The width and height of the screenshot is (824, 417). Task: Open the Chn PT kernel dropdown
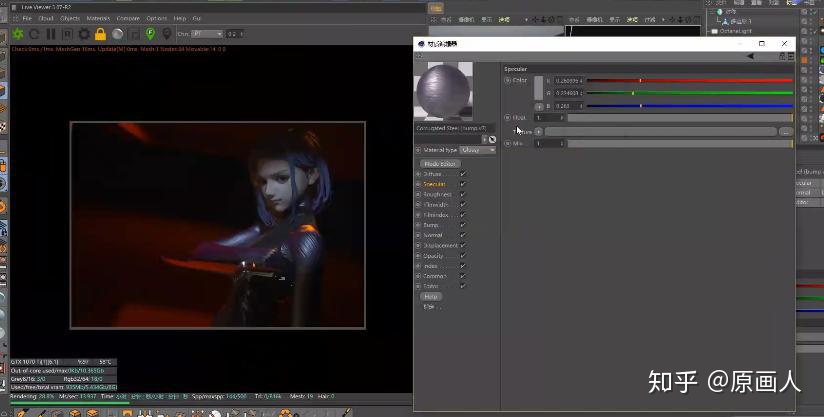point(207,34)
